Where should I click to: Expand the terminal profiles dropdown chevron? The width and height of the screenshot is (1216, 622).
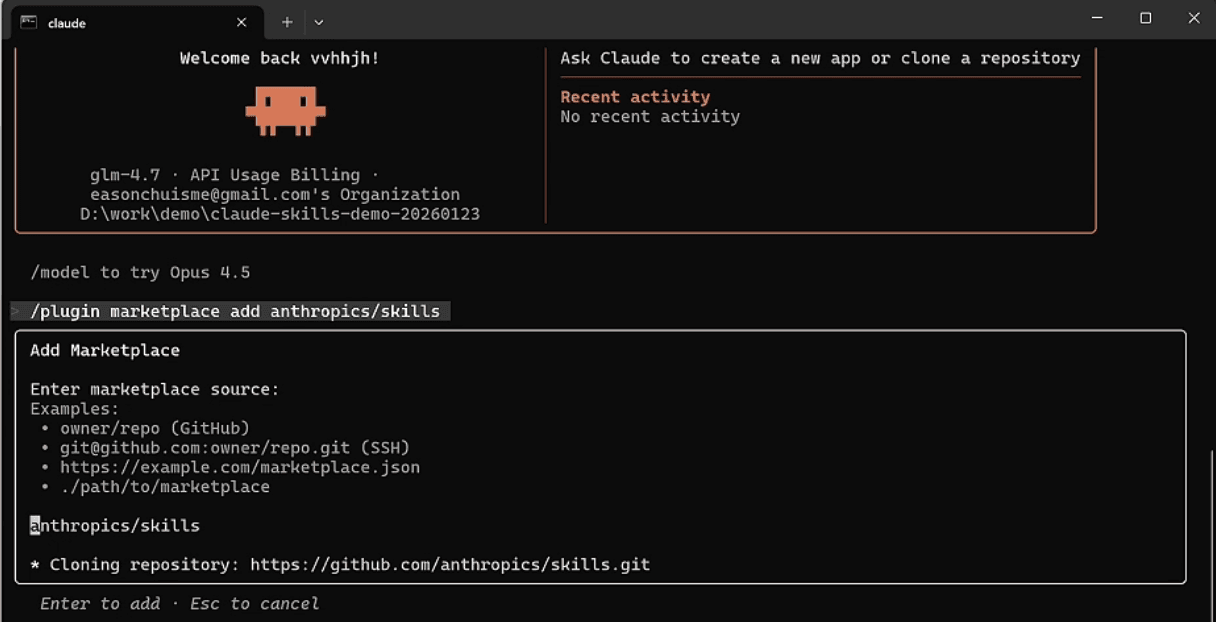pyautogui.click(x=318, y=22)
